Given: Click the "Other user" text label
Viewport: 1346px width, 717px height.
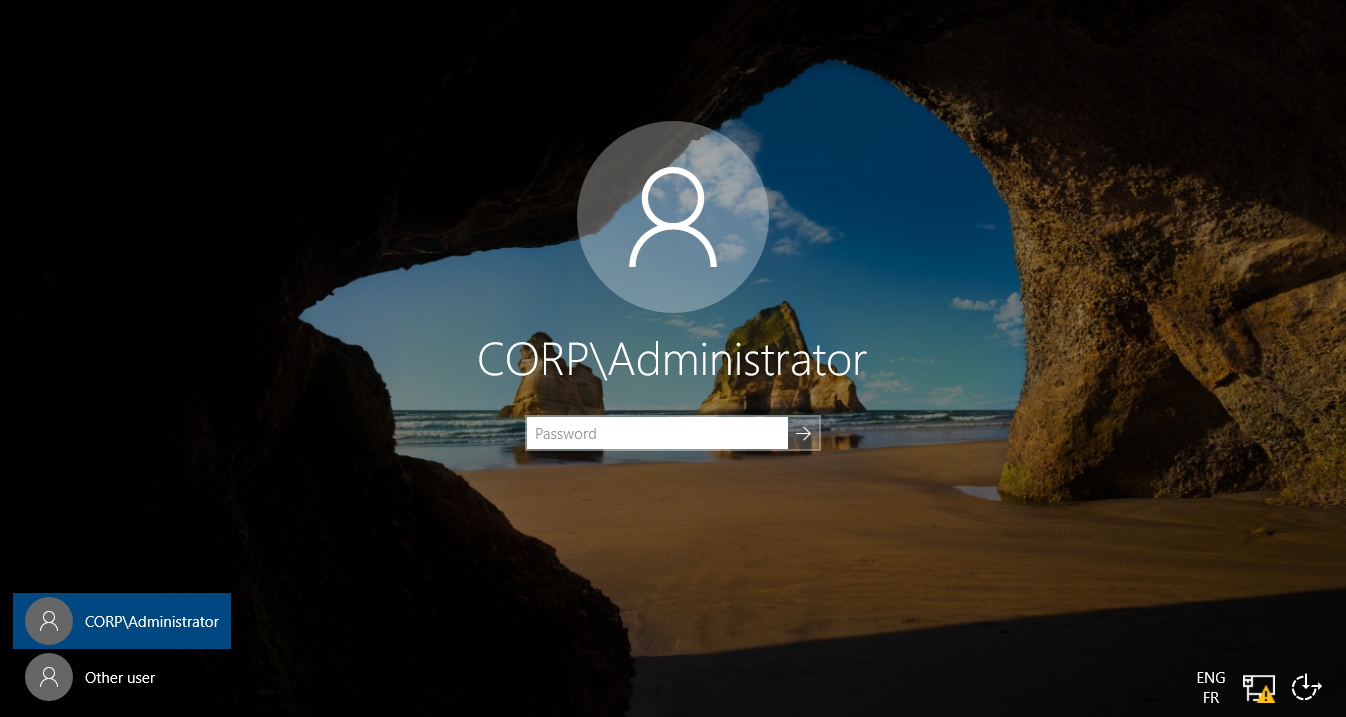Looking at the screenshot, I should (x=120, y=677).
